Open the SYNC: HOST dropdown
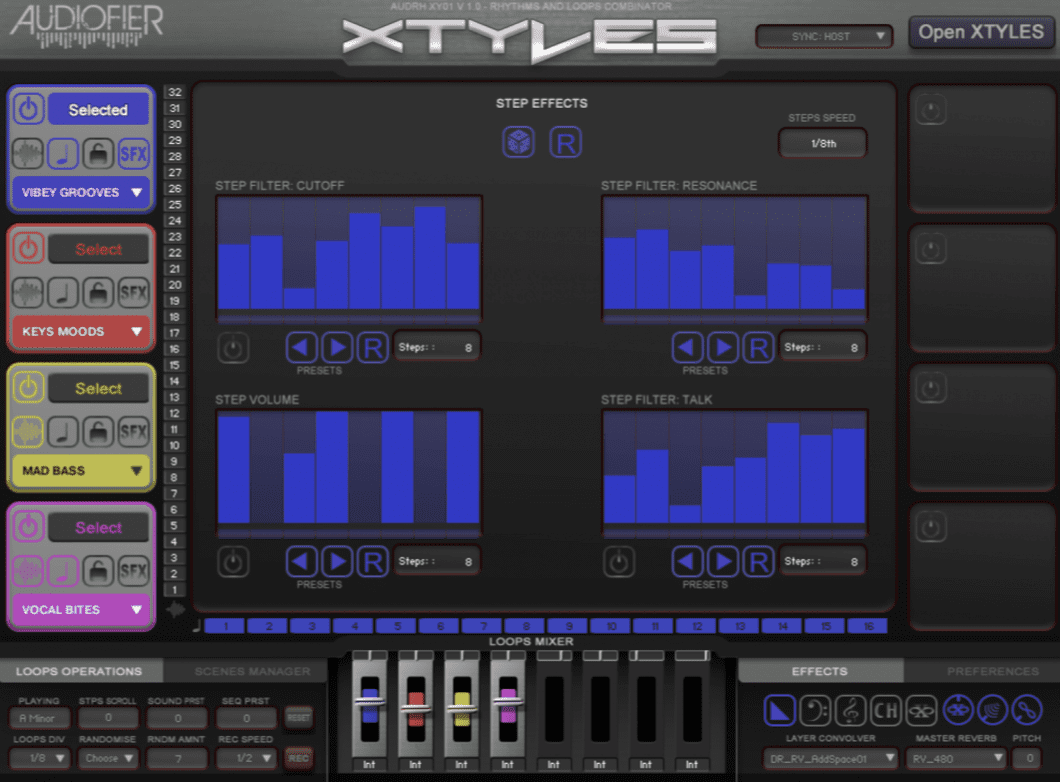The height and width of the screenshot is (782, 1060). (824, 36)
